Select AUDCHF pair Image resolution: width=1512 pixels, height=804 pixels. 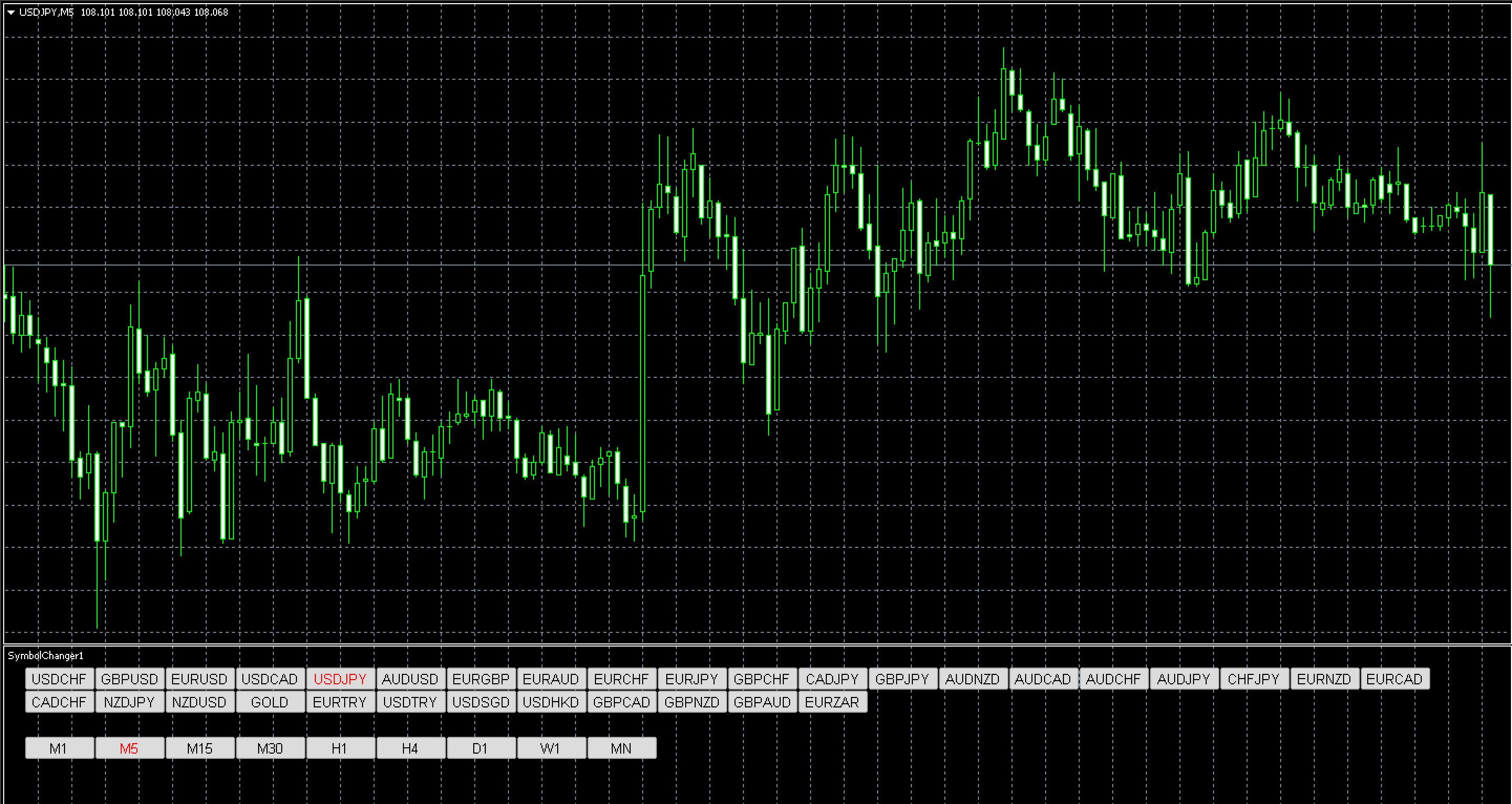[x=1113, y=679]
